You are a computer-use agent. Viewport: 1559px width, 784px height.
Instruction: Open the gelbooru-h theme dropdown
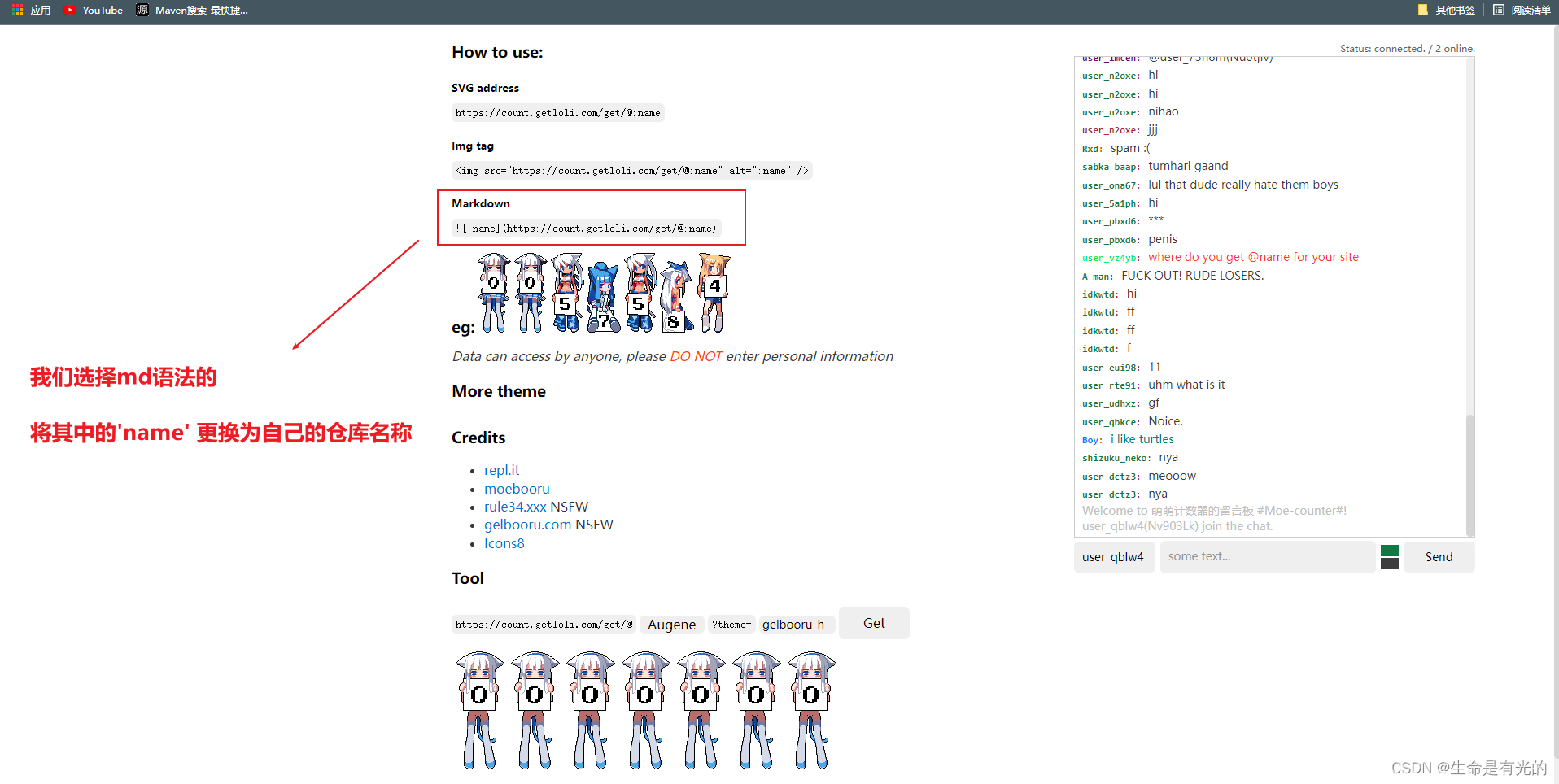[797, 625]
